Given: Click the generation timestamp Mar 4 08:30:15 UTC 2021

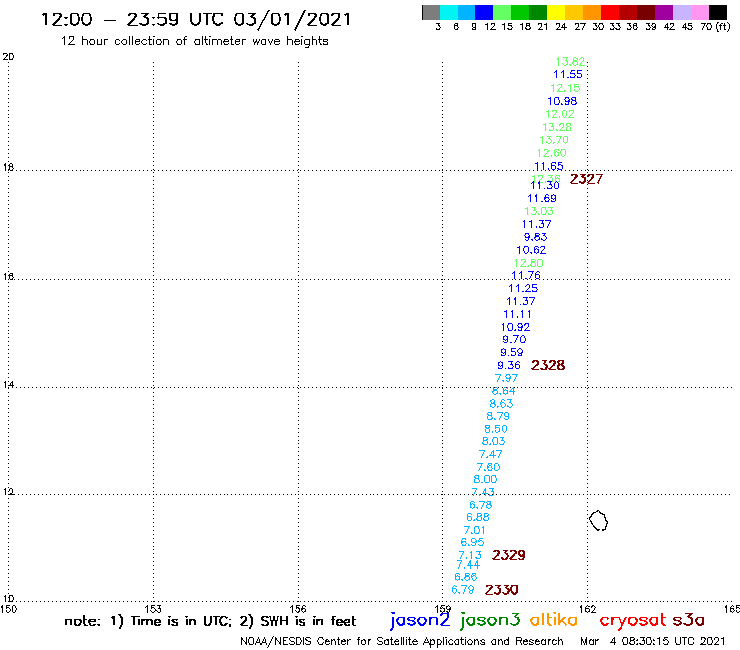Looking at the screenshot, I should [x=653, y=641].
